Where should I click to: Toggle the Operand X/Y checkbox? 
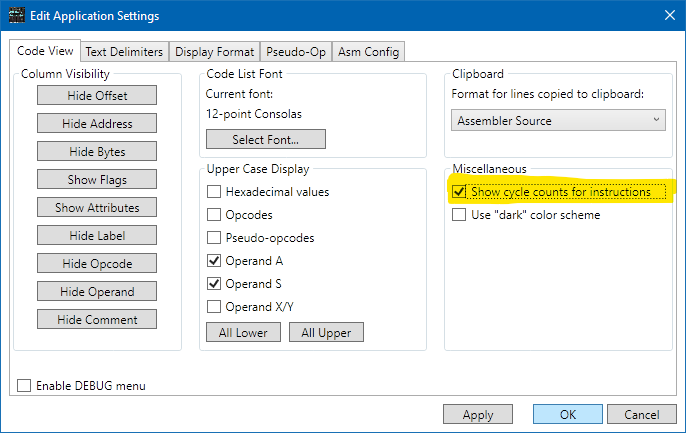[x=214, y=307]
